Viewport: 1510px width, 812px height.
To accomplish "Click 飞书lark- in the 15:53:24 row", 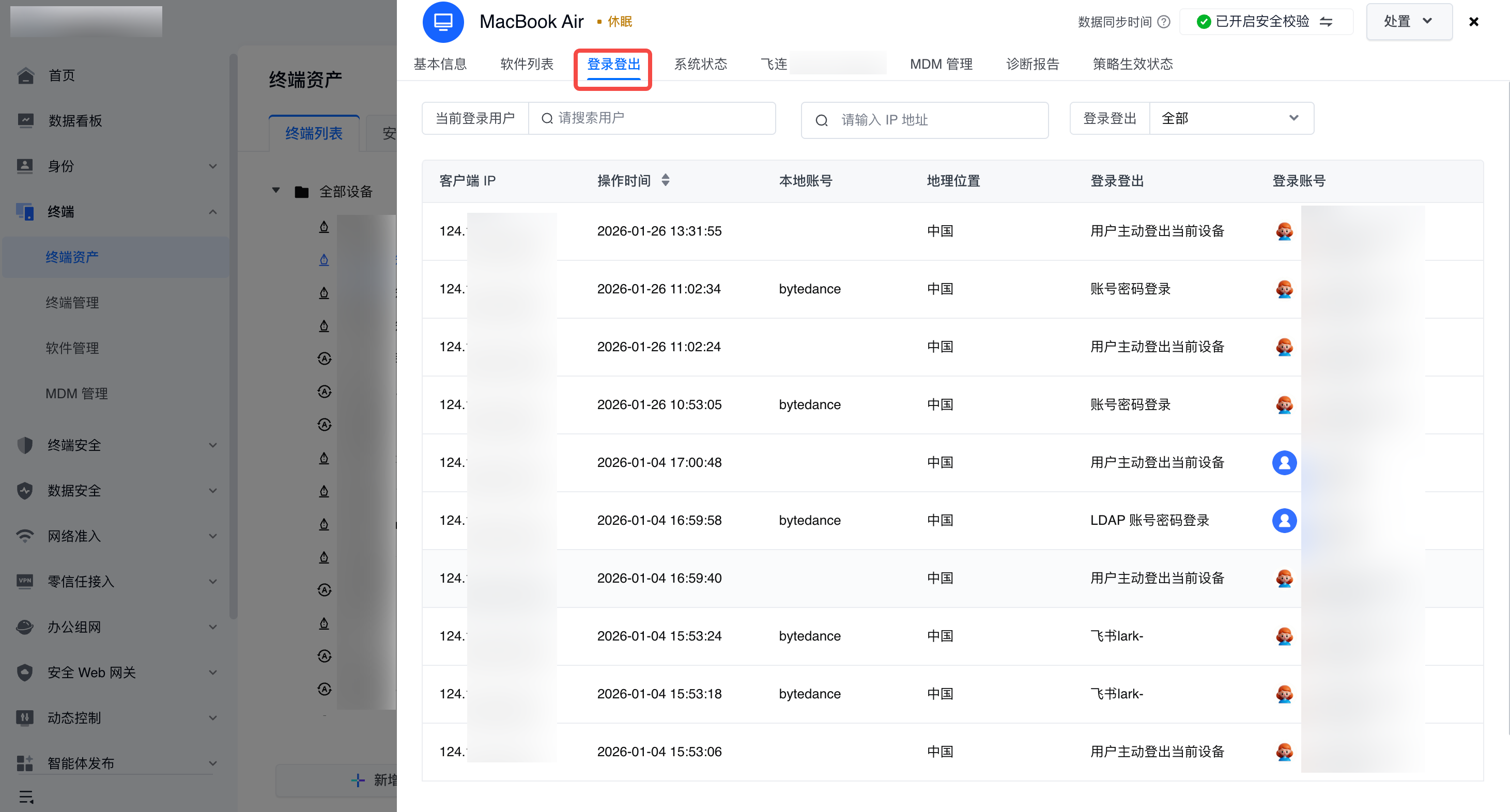I will 1117,636.
